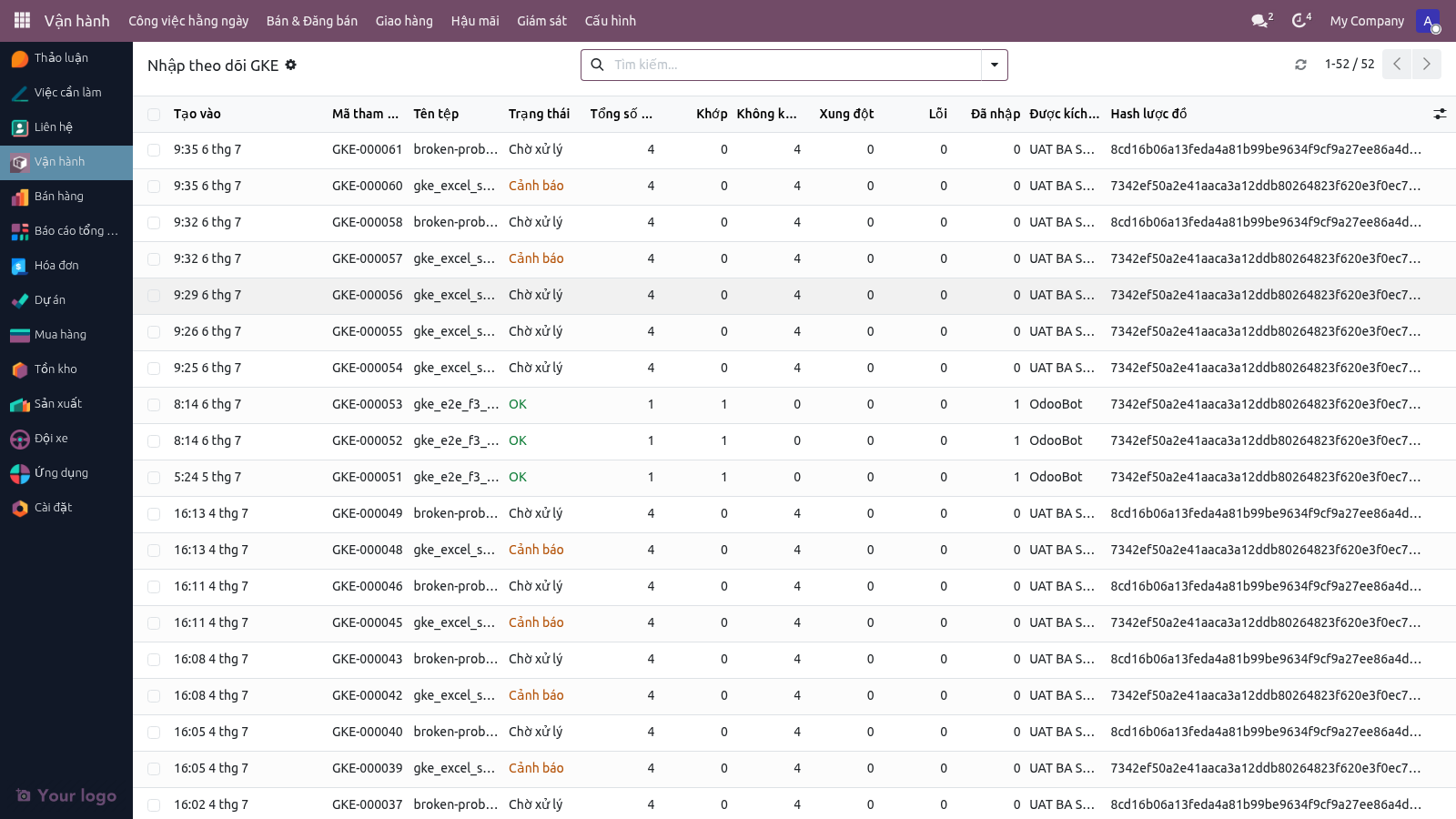
Task: Check the row GKE-000057
Action: pyautogui.click(x=154, y=258)
